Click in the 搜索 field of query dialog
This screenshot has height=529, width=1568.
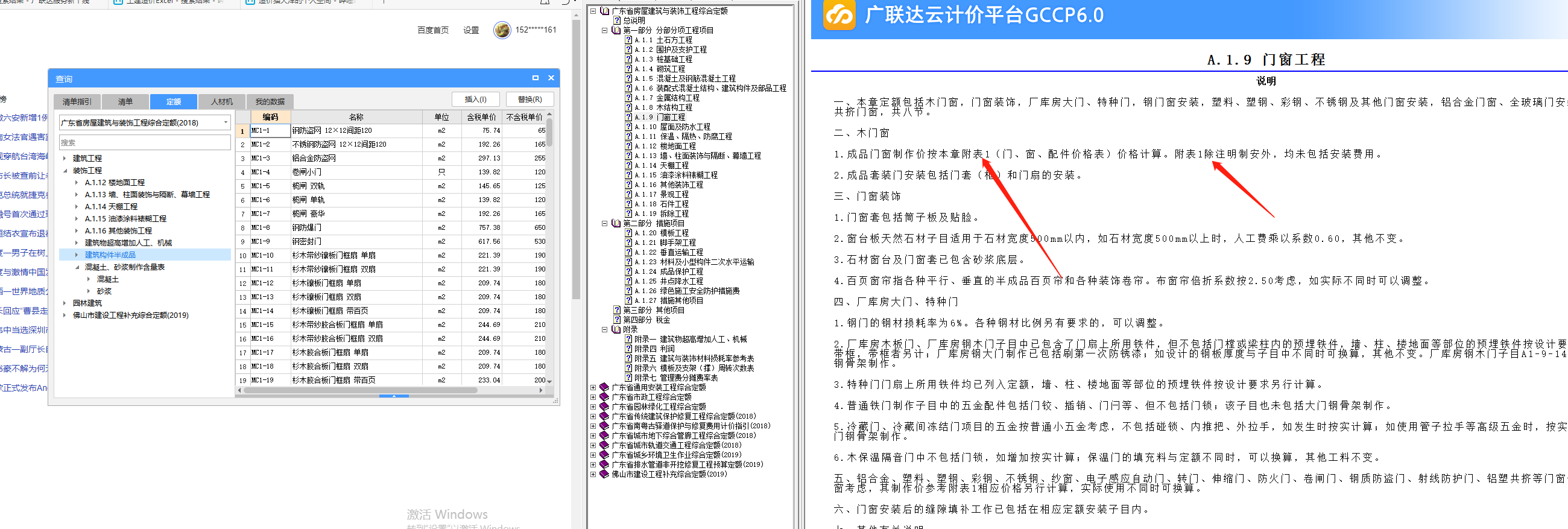(x=145, y=142)
